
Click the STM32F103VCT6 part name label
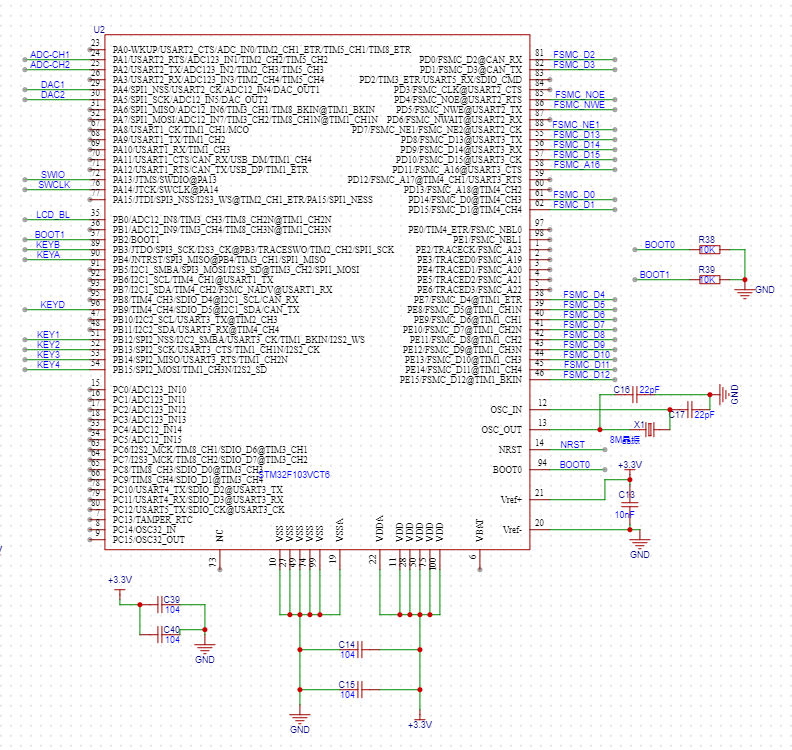click(x=294, y=475)
